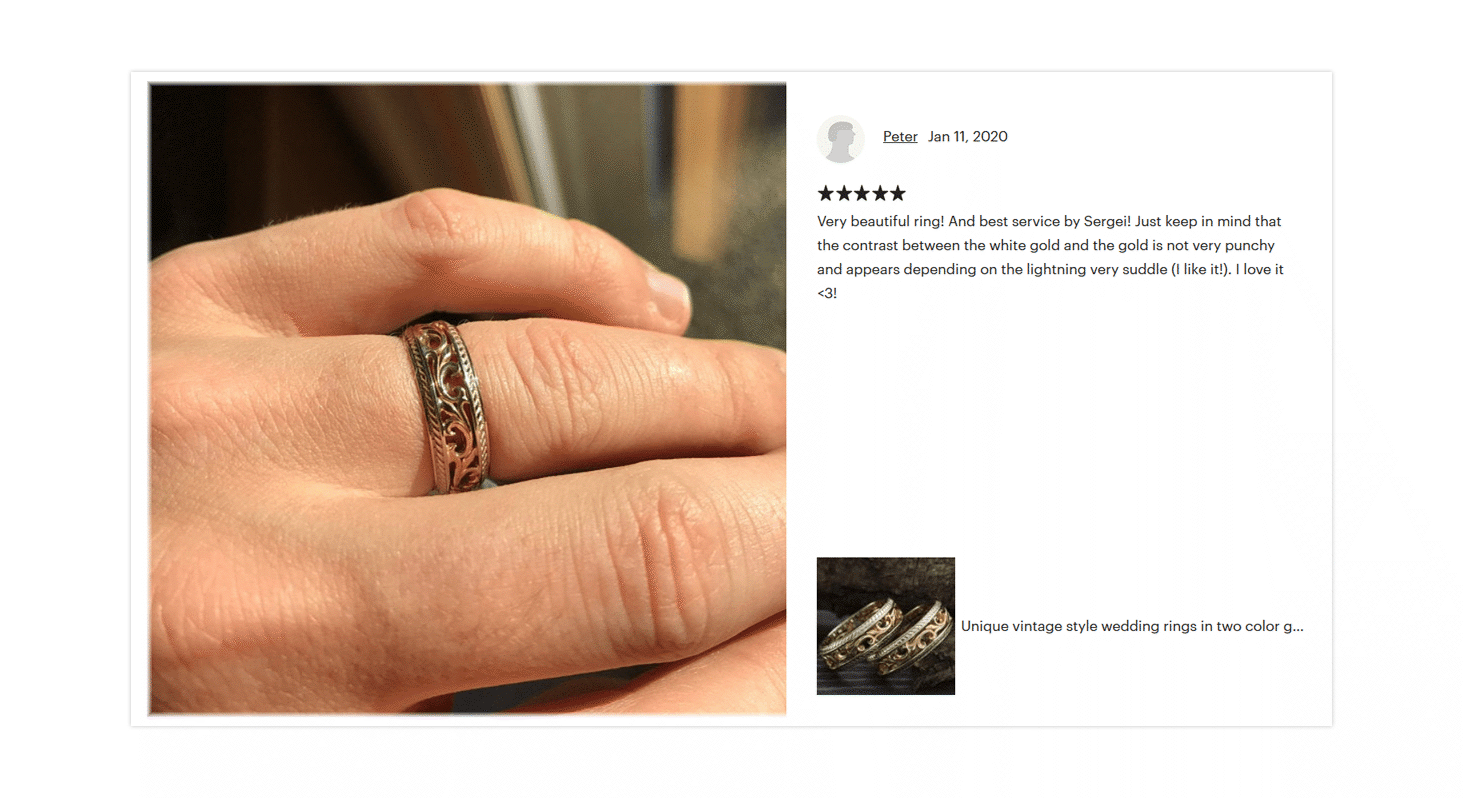This screenshot has width=1464, height=798.
Task: Open the reviewer name link Peter
Action: click(x=900, y=137)
